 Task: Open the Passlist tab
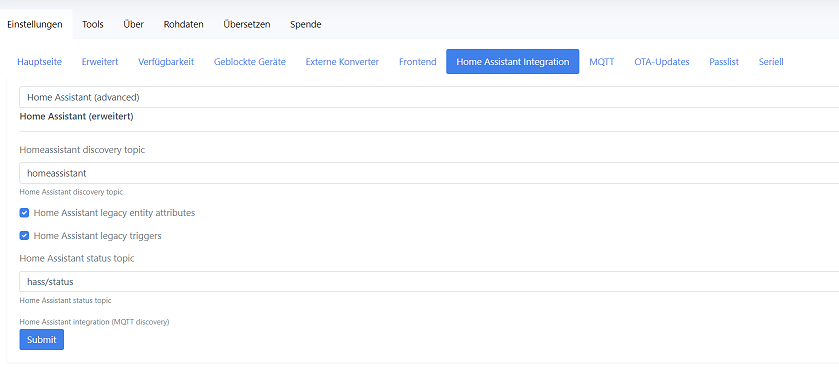point(724,62)
